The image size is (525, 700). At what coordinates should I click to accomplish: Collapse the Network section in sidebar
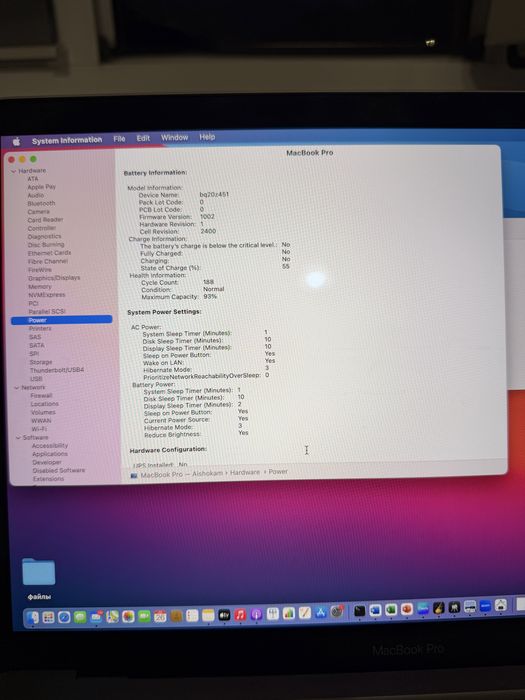coord(17,388)
